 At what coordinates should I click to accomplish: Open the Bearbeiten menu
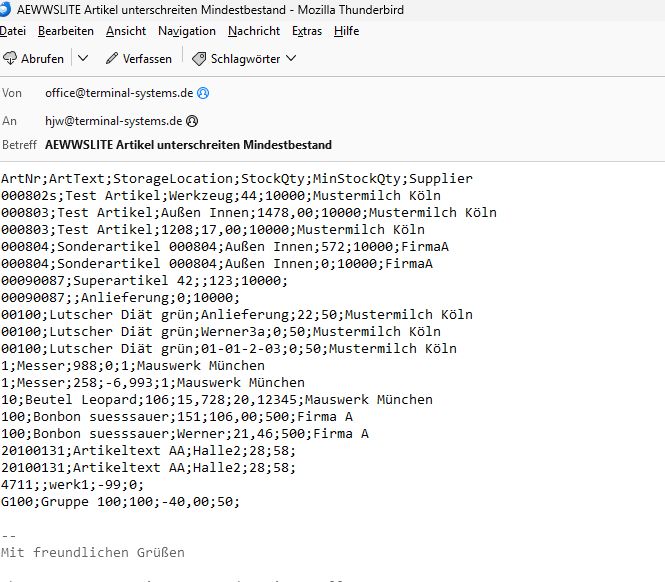pyautogui.click(x=66, y=31)
